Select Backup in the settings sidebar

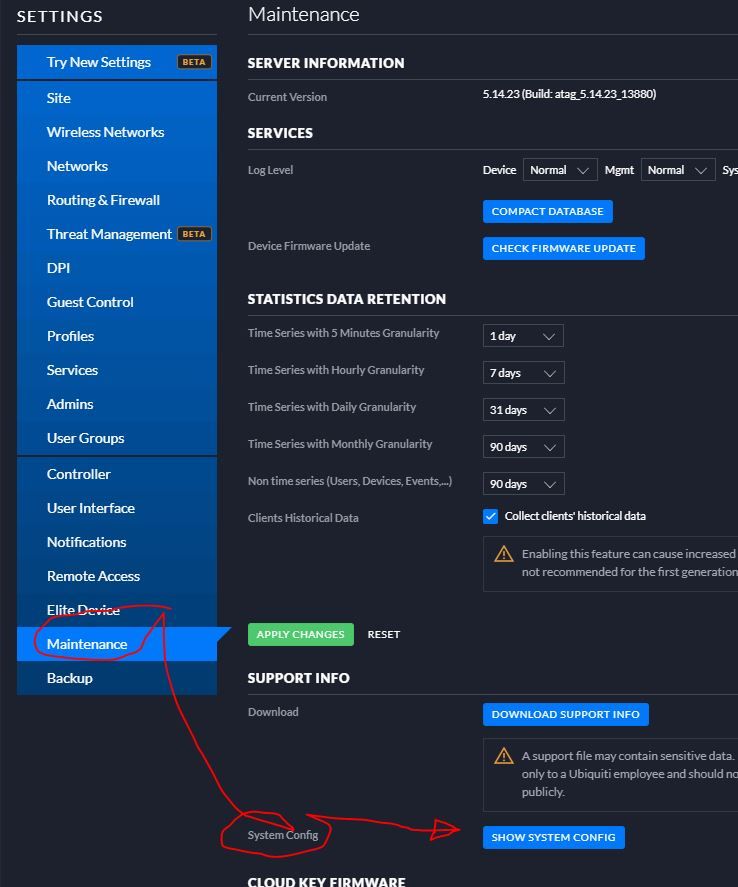tap(70, 678)
